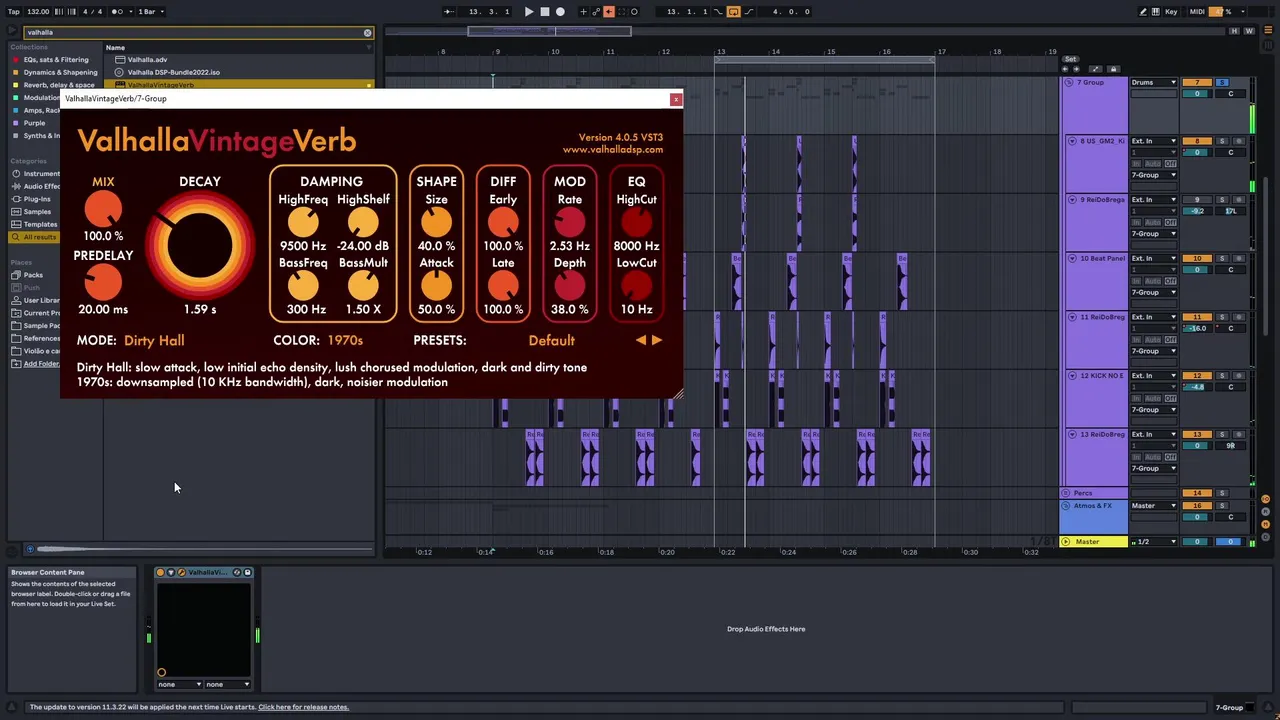Image resolution: width=1280 pixels, height=720 pixels.
Task: Toggle Draw Mode with the pencil icon
Action: [x=1143, y=12]
